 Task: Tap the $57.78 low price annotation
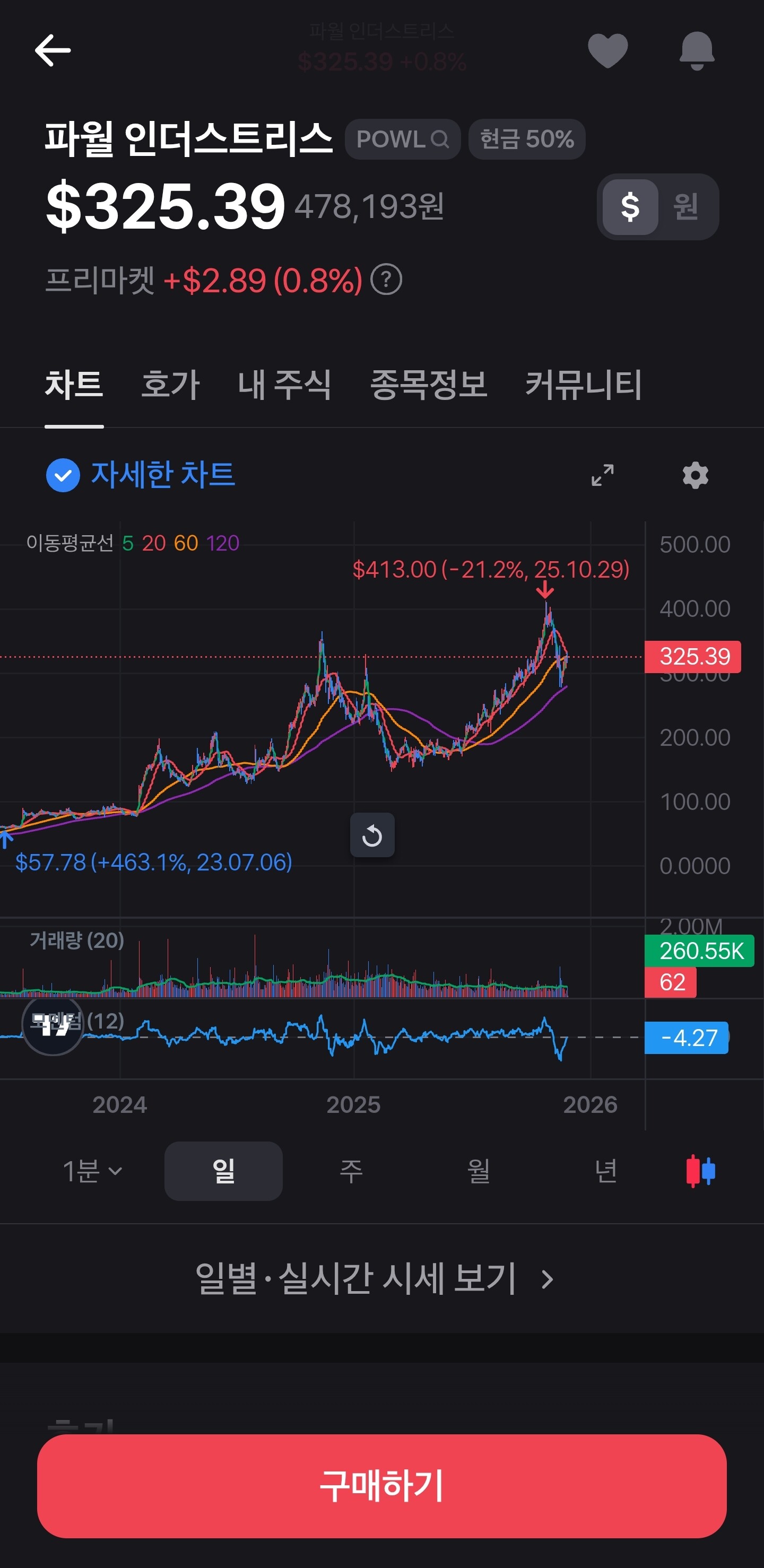[x=153, y=863]
